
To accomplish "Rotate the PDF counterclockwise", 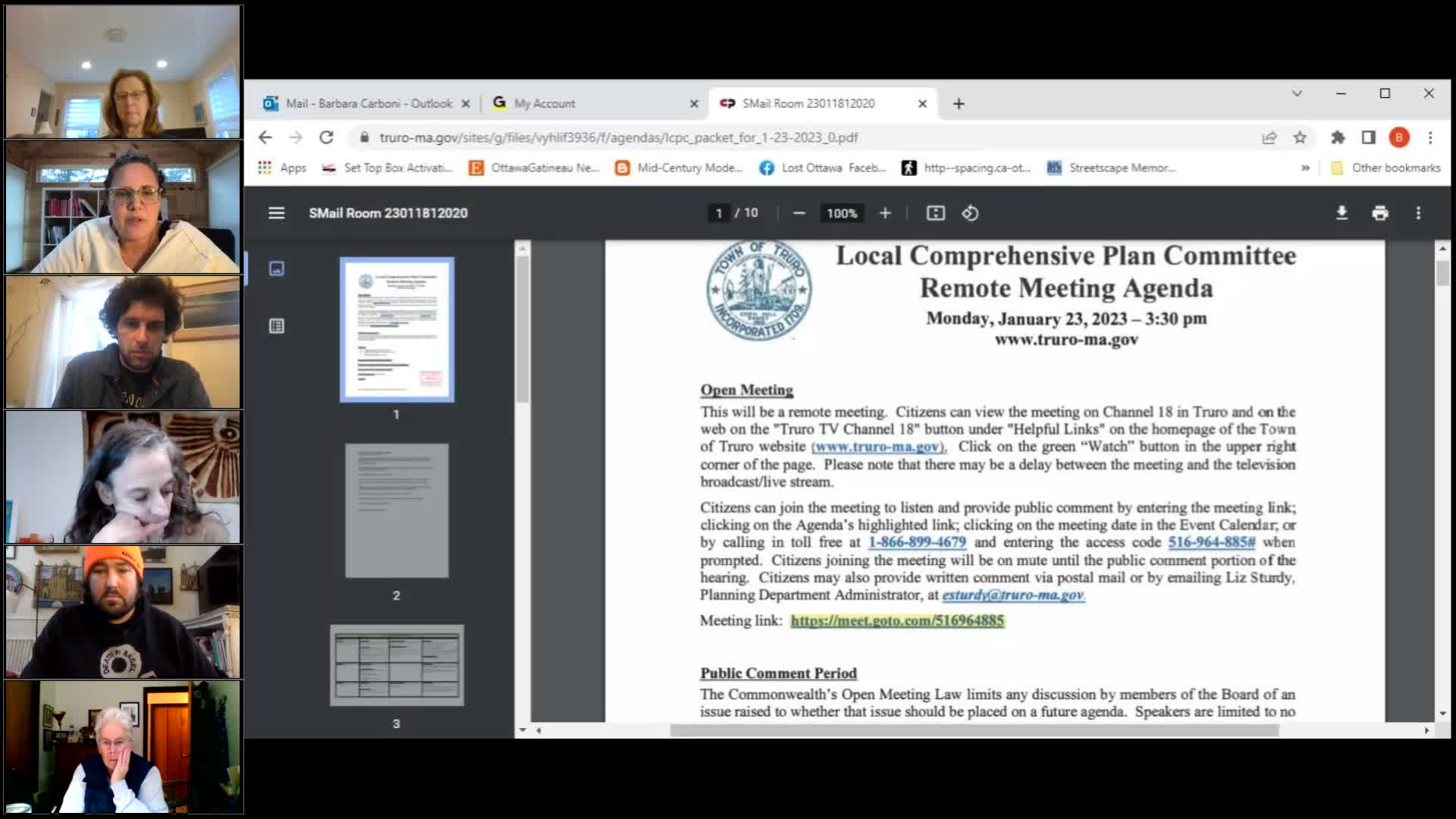I will pyautogui.click(x=970, y=213).
